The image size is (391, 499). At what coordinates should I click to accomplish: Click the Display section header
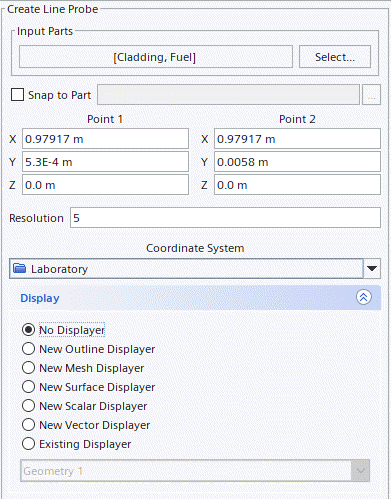(195, 298)
